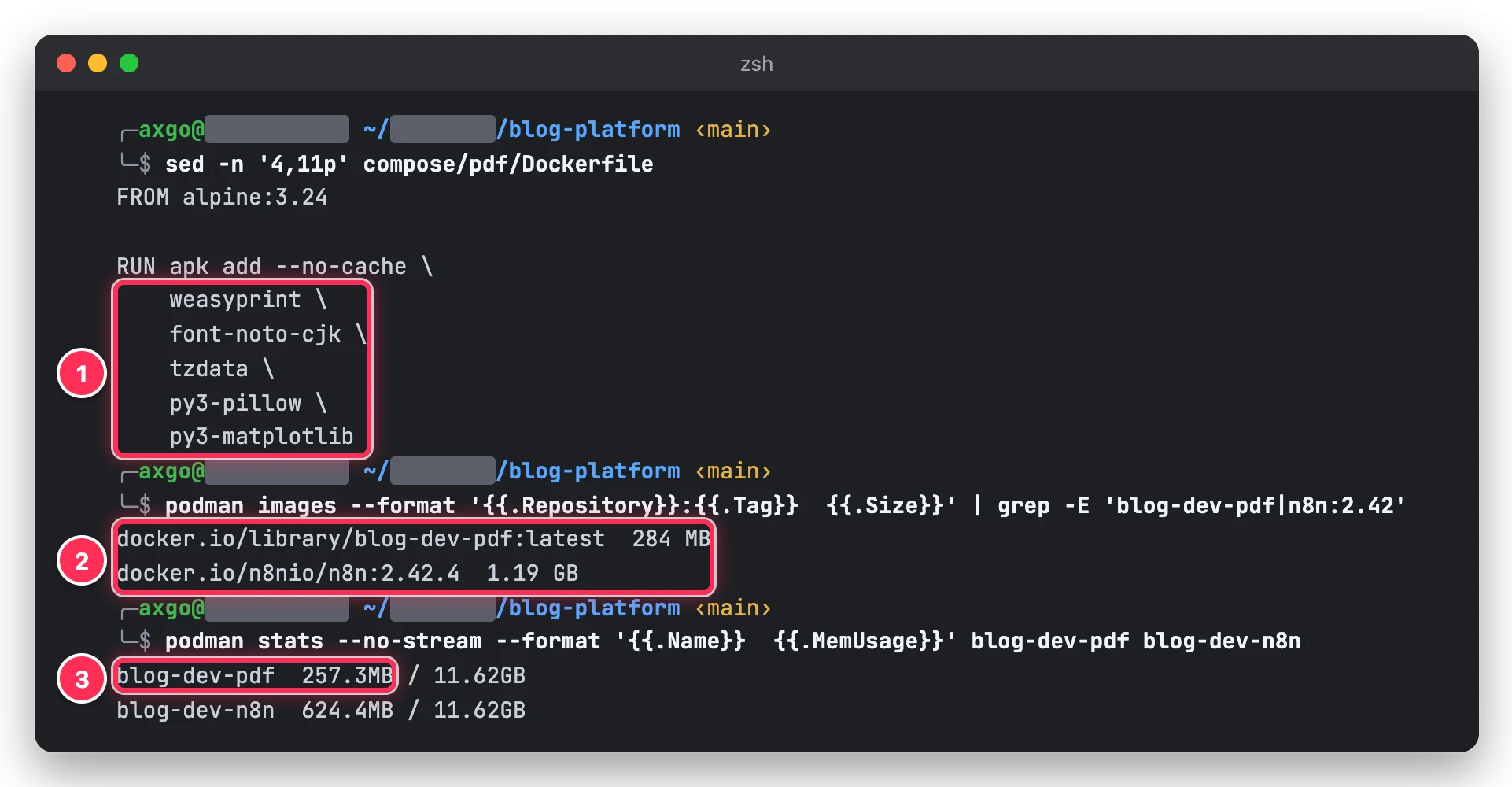Click the blog-dev-n8n 624.4MB stats line
The height and width of the screenshot is (787, 1512).
(x=321, y=710)
